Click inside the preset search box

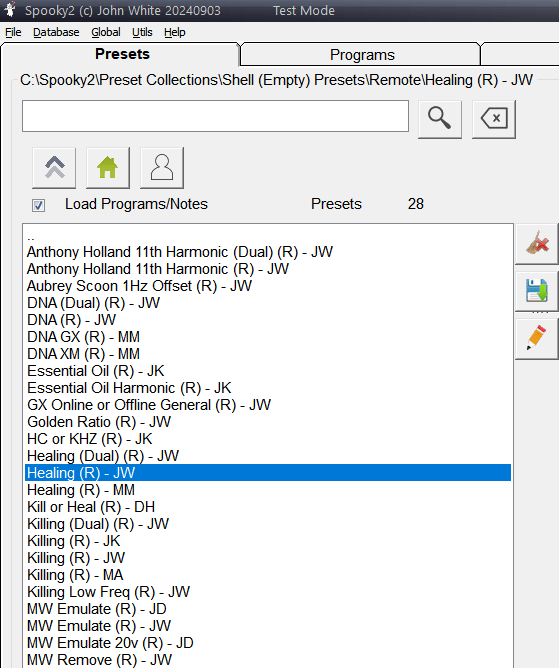(x=216, y=116)
